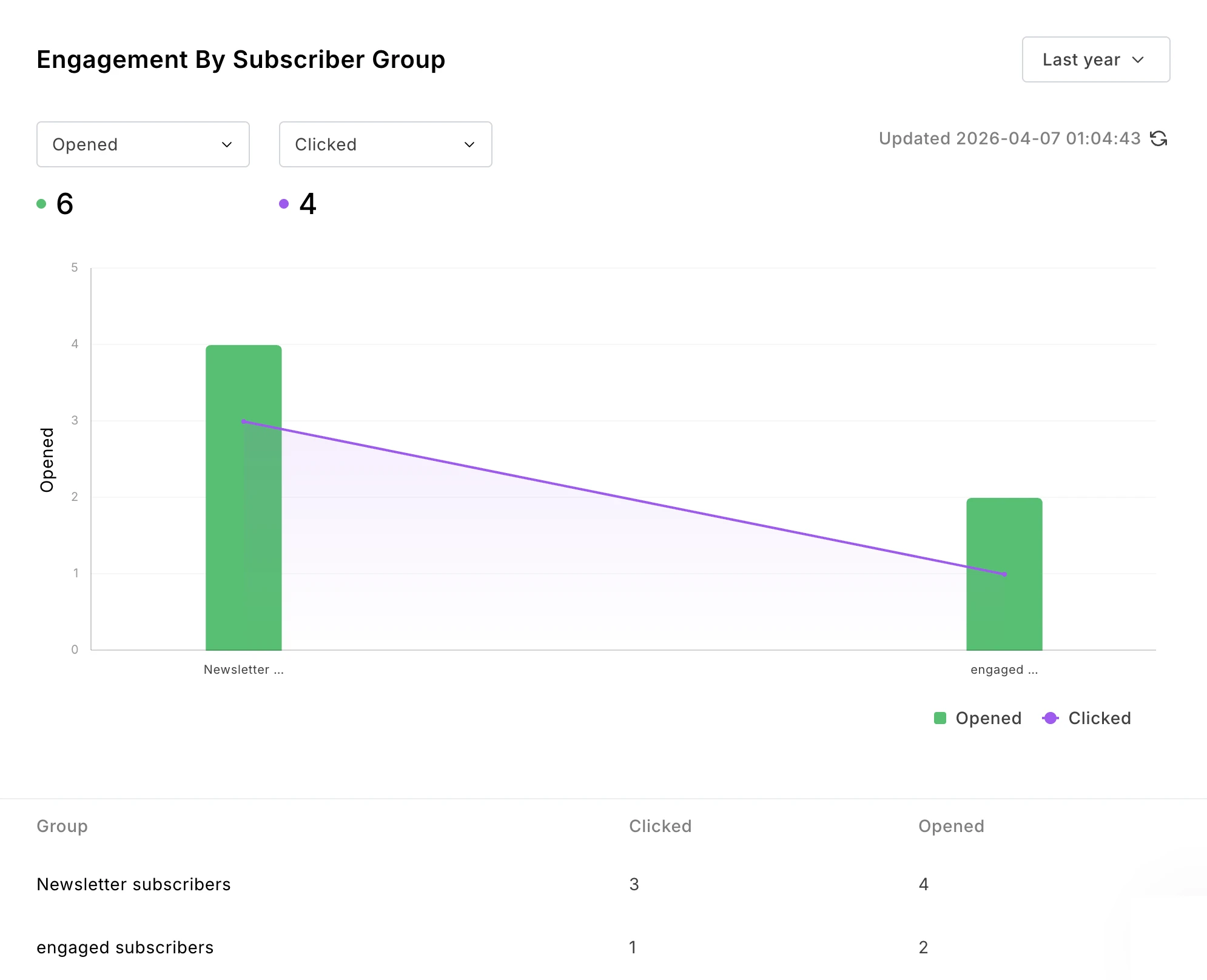Screen dimensions: 1207x980
Task: Click the green dot beside the value 6
Action: [41, 204]
